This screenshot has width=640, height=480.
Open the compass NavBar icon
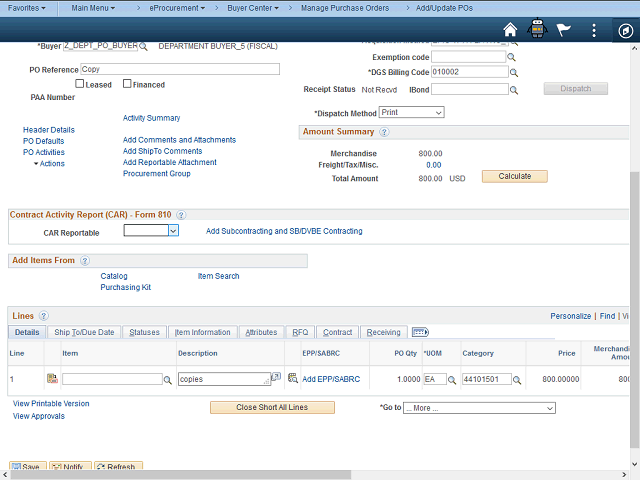click(623, 29)
